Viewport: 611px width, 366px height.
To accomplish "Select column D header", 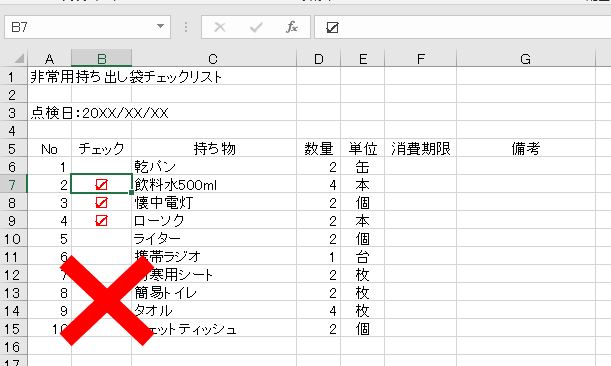I will coord(318,59).
